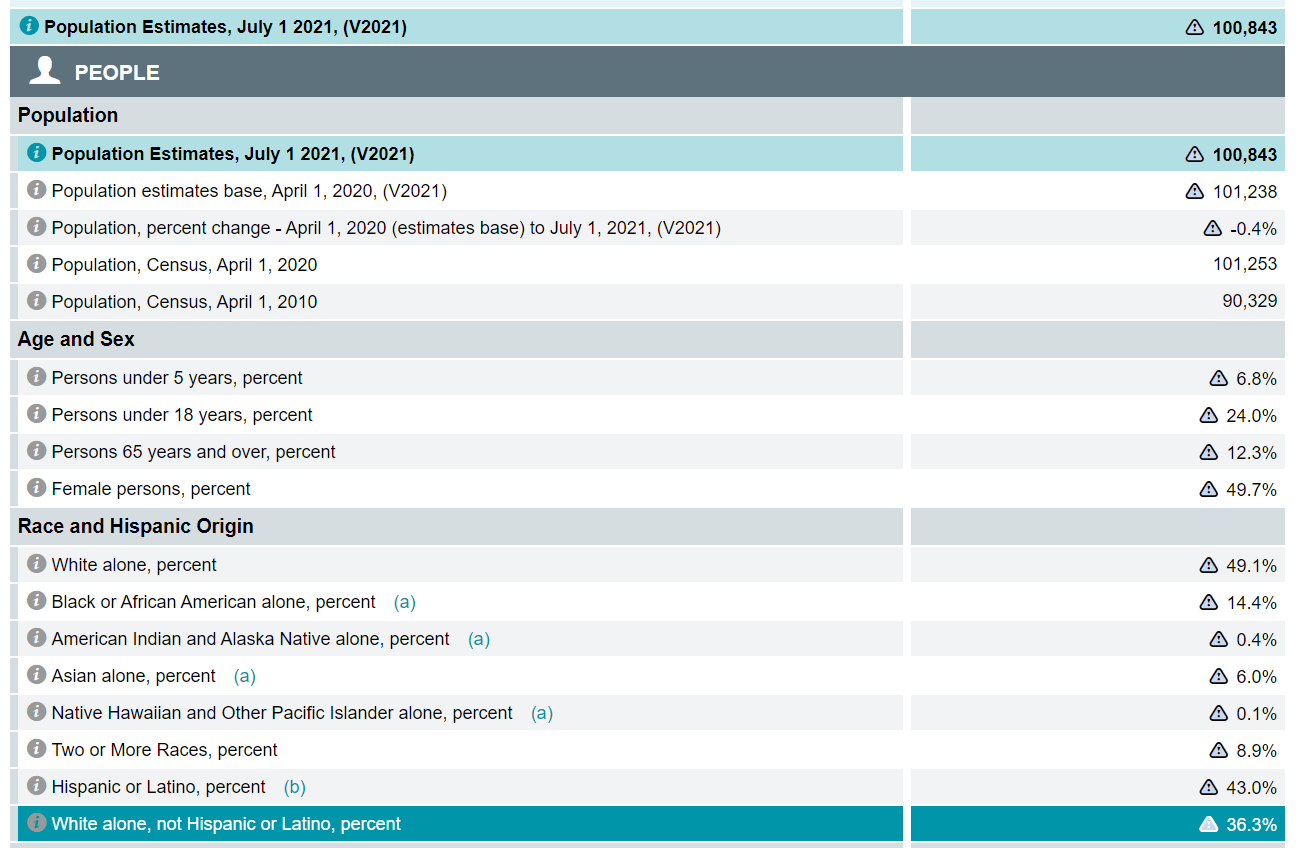
Task: Click info icon beside top Population Estimates header
Action: click(x=29, y=27)
